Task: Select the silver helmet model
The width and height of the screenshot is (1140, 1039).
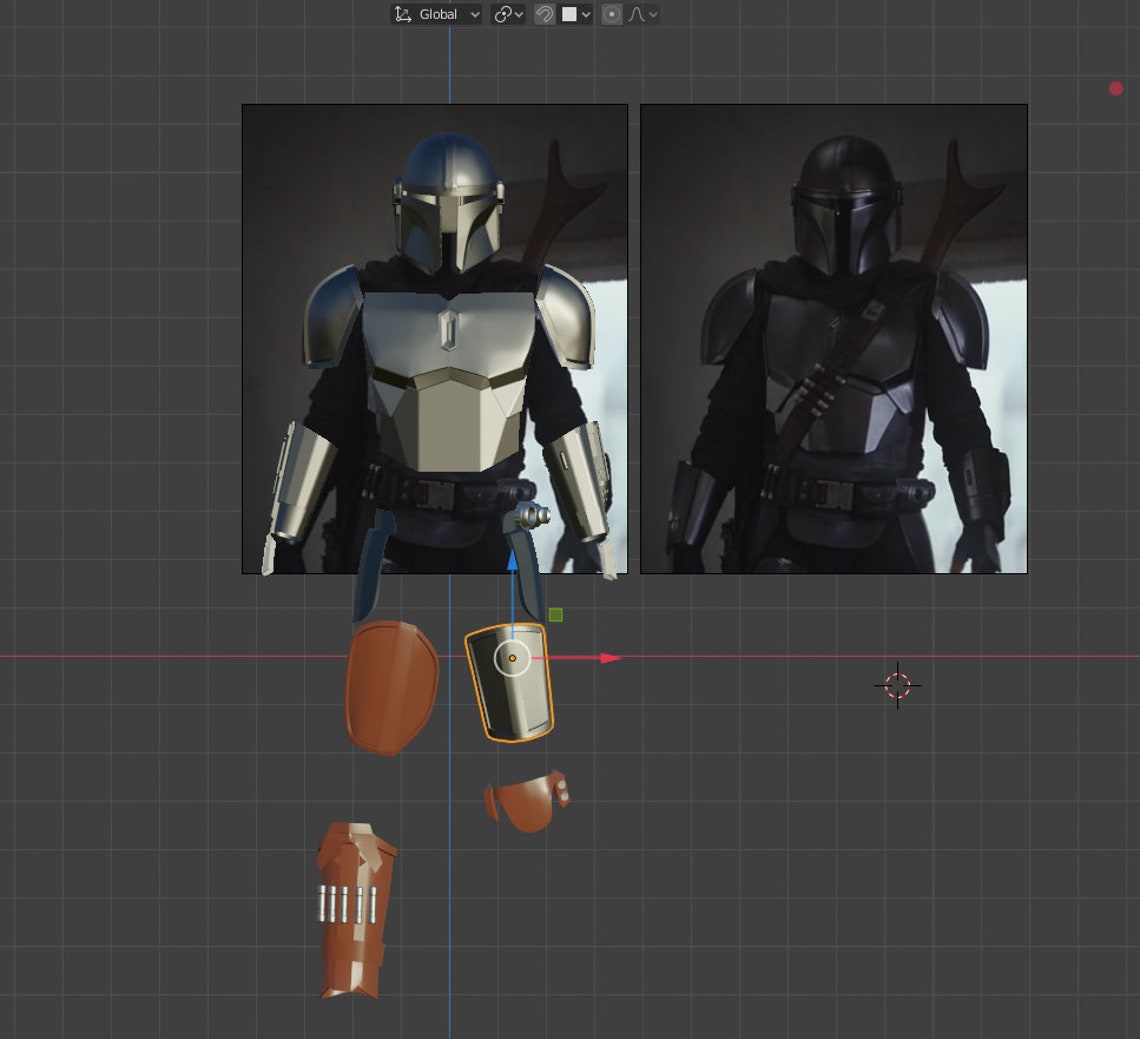Action: [x=449, y=204]
